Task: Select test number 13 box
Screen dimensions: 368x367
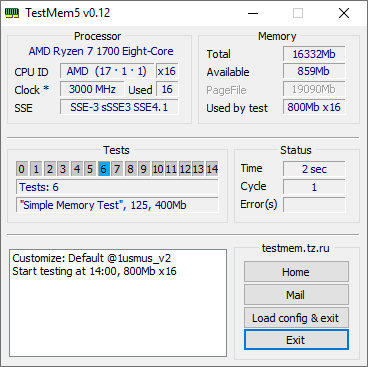Action: click(198, 169)
